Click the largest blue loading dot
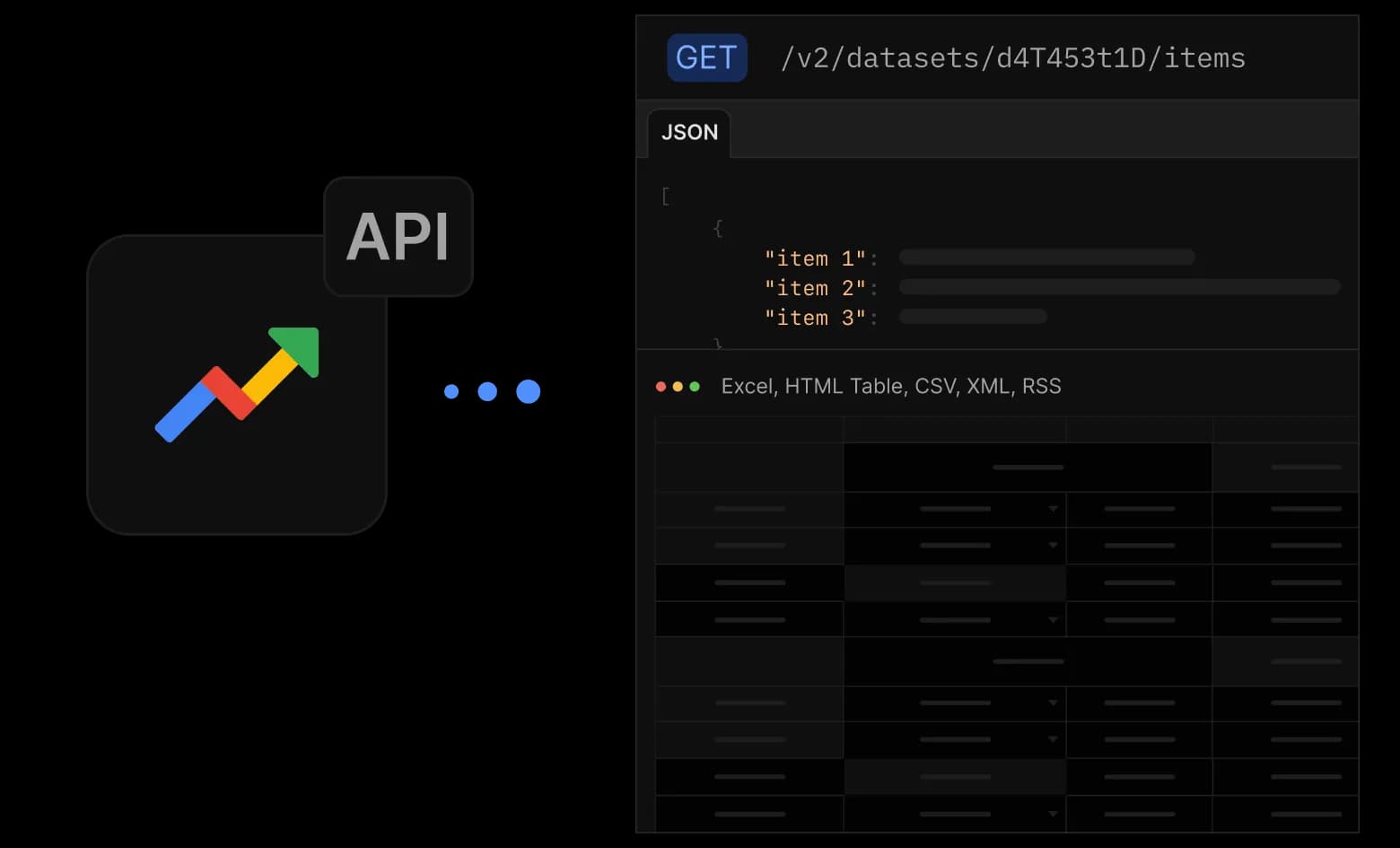Viewport: 1400px width, 848px height. pyautogui.click(x=529, y=391)
